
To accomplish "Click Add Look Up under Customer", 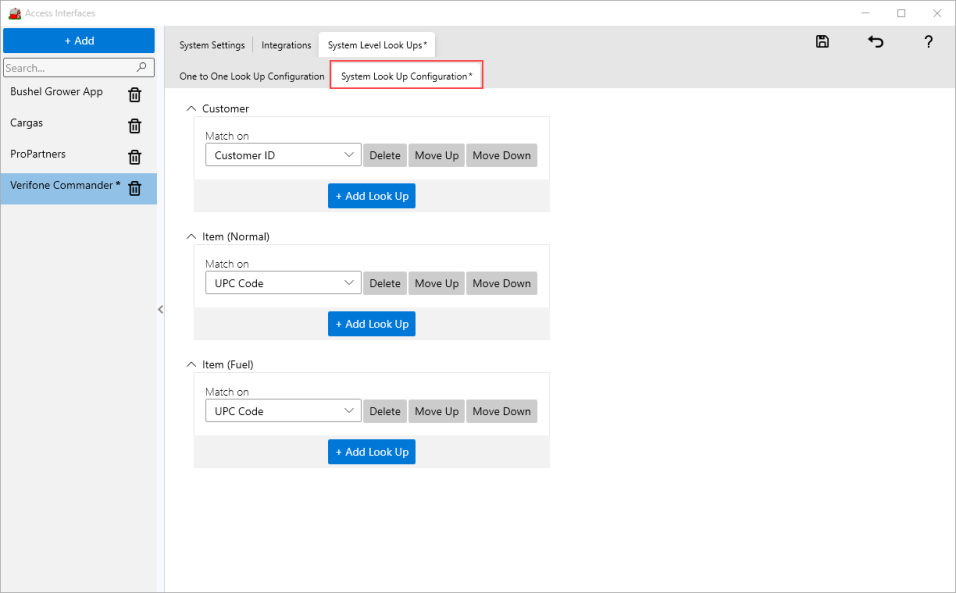I will point(371,196).
